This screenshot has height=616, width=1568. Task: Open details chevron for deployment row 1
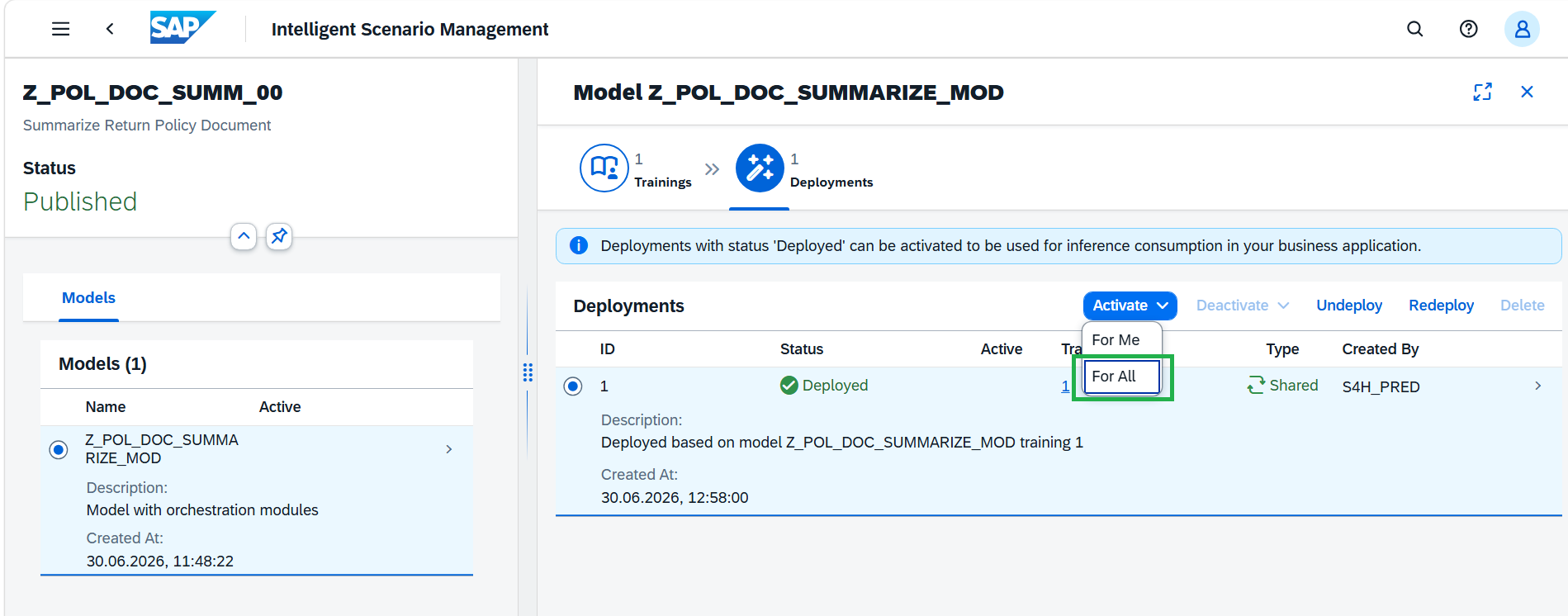click(x=1537, y=386)
